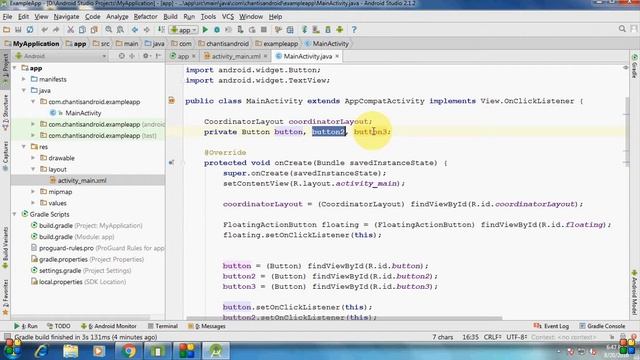The width and height of the screenshot is (640, 360).
Task: Open the Run tool window
Action: [26, 326]
